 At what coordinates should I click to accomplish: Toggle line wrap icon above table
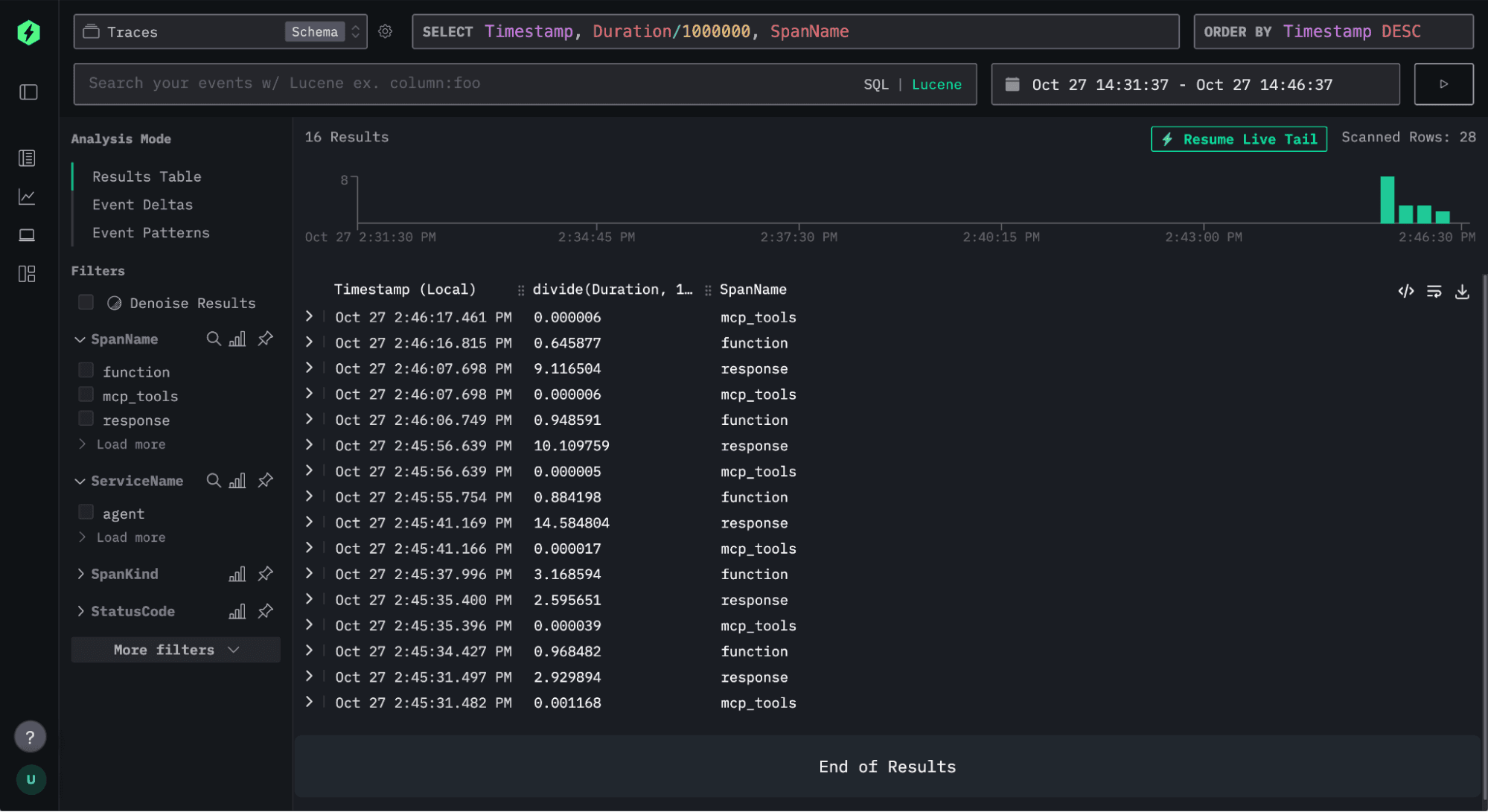tap(1434, 291)
